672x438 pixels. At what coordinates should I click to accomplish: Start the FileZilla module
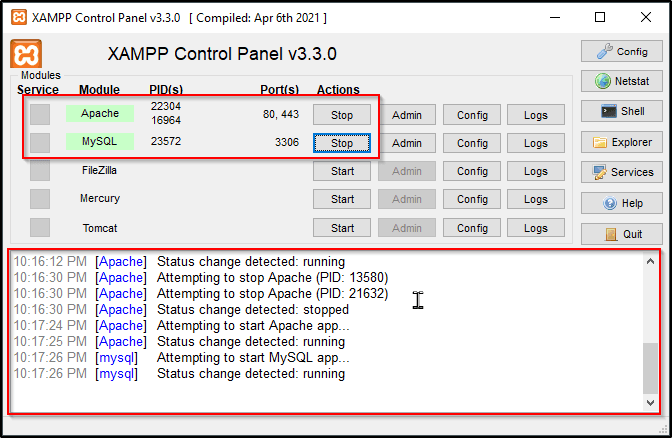tap(342, 171)
